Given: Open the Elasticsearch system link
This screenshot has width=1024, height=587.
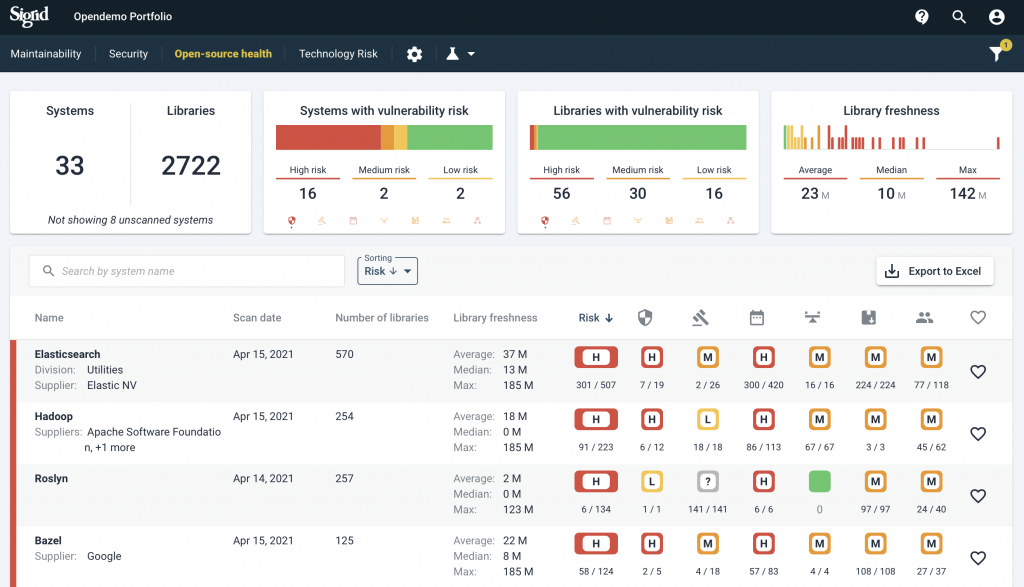Looking at the screenshot, I should pos(67,354).
